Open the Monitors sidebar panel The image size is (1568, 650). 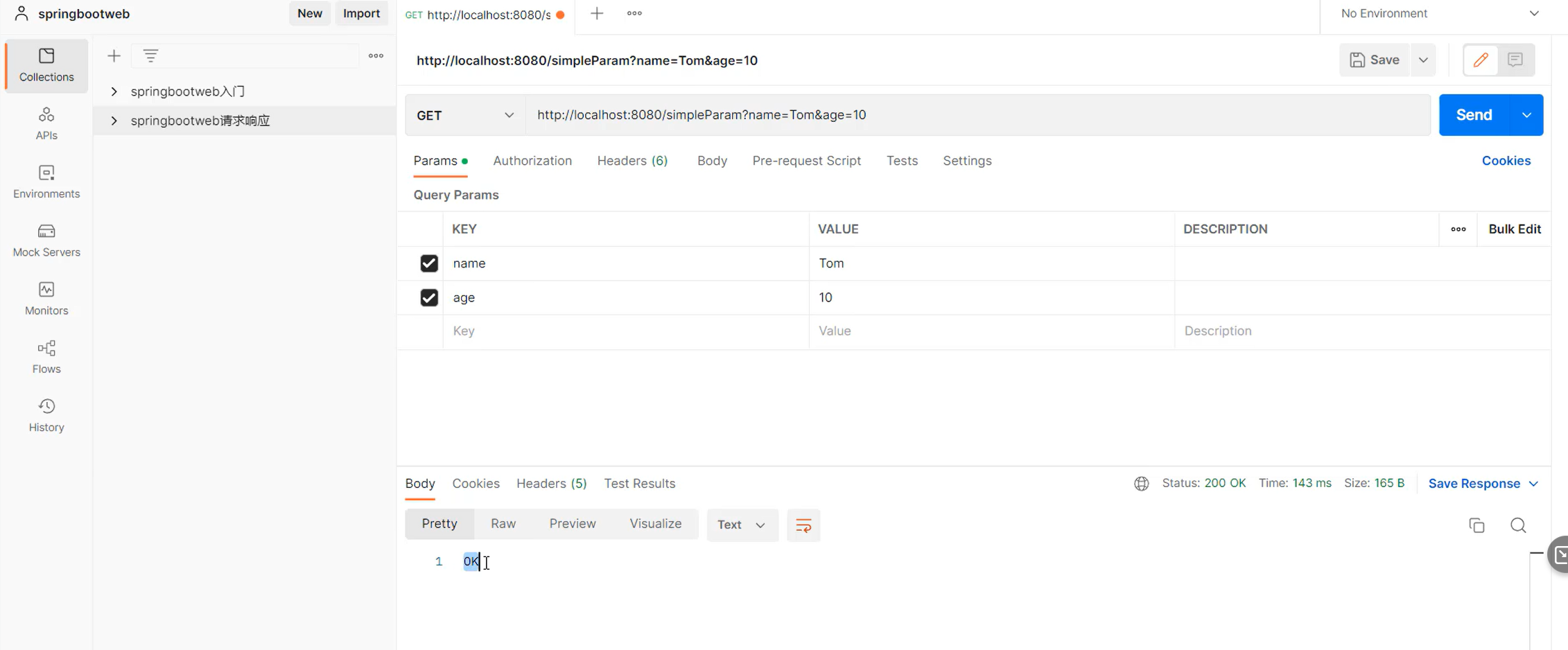(x=46, y=299)
